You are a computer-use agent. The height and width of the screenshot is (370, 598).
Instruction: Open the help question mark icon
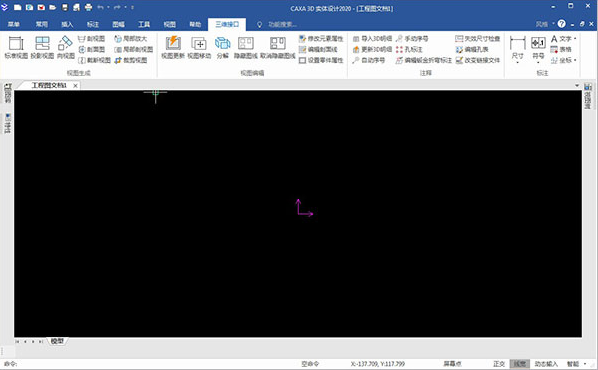(561, 24)
